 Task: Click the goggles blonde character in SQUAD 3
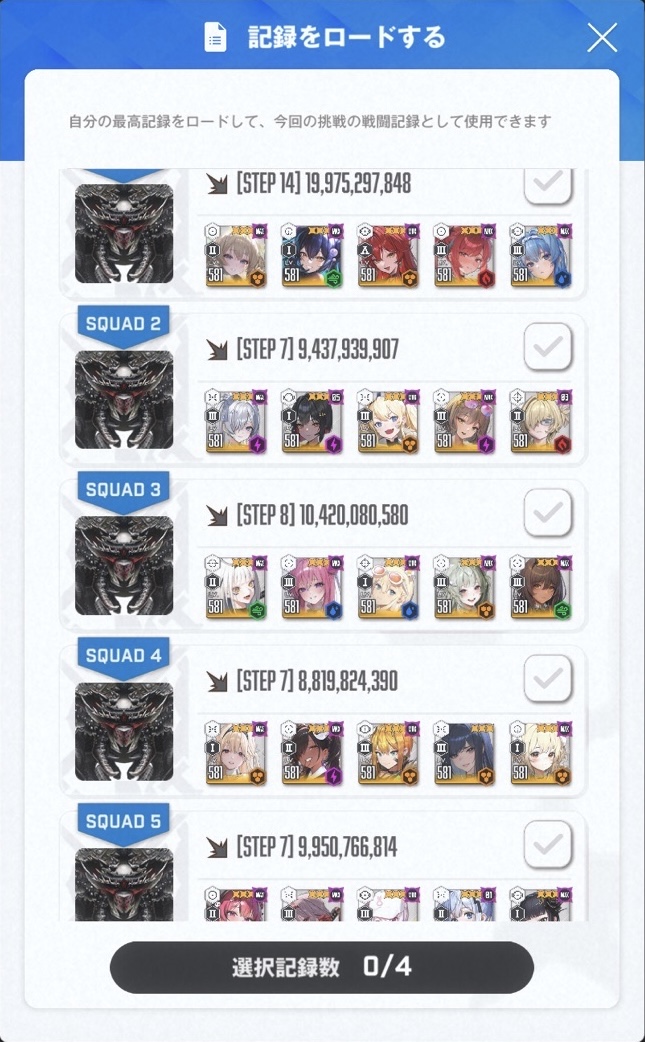[x=389, y=588]
